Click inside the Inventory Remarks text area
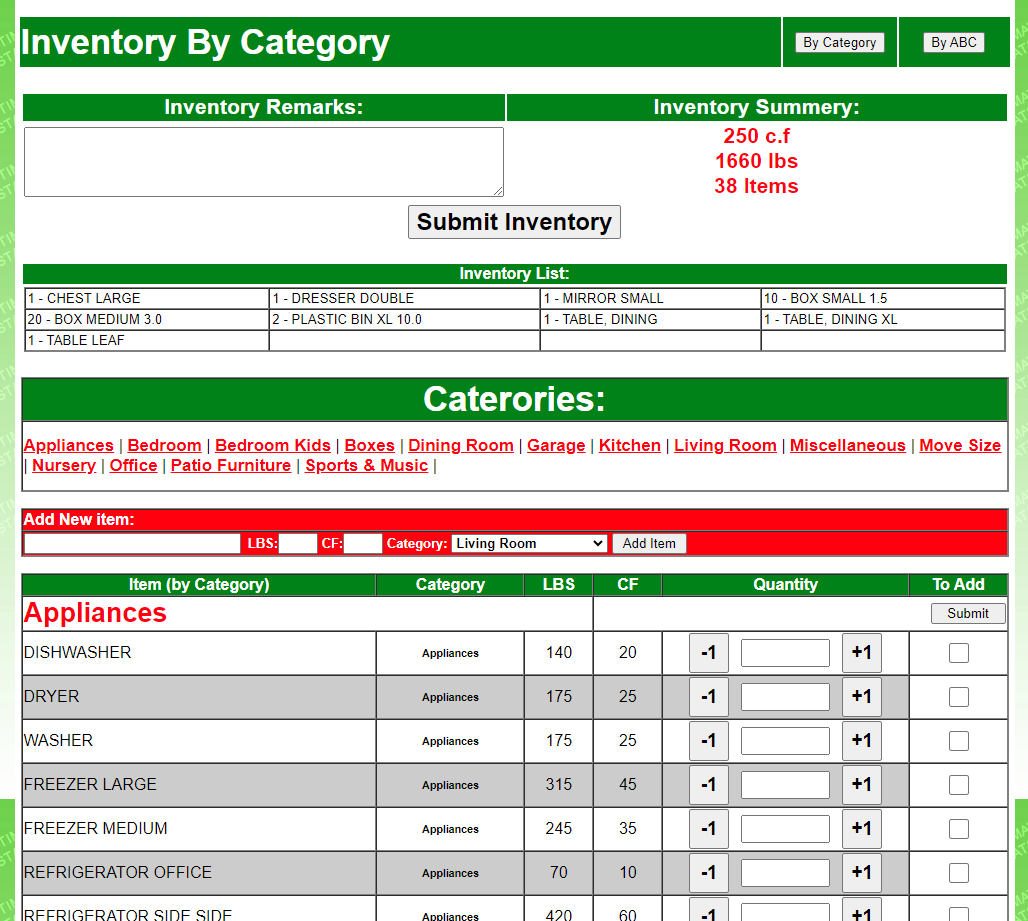 point(264,162)
